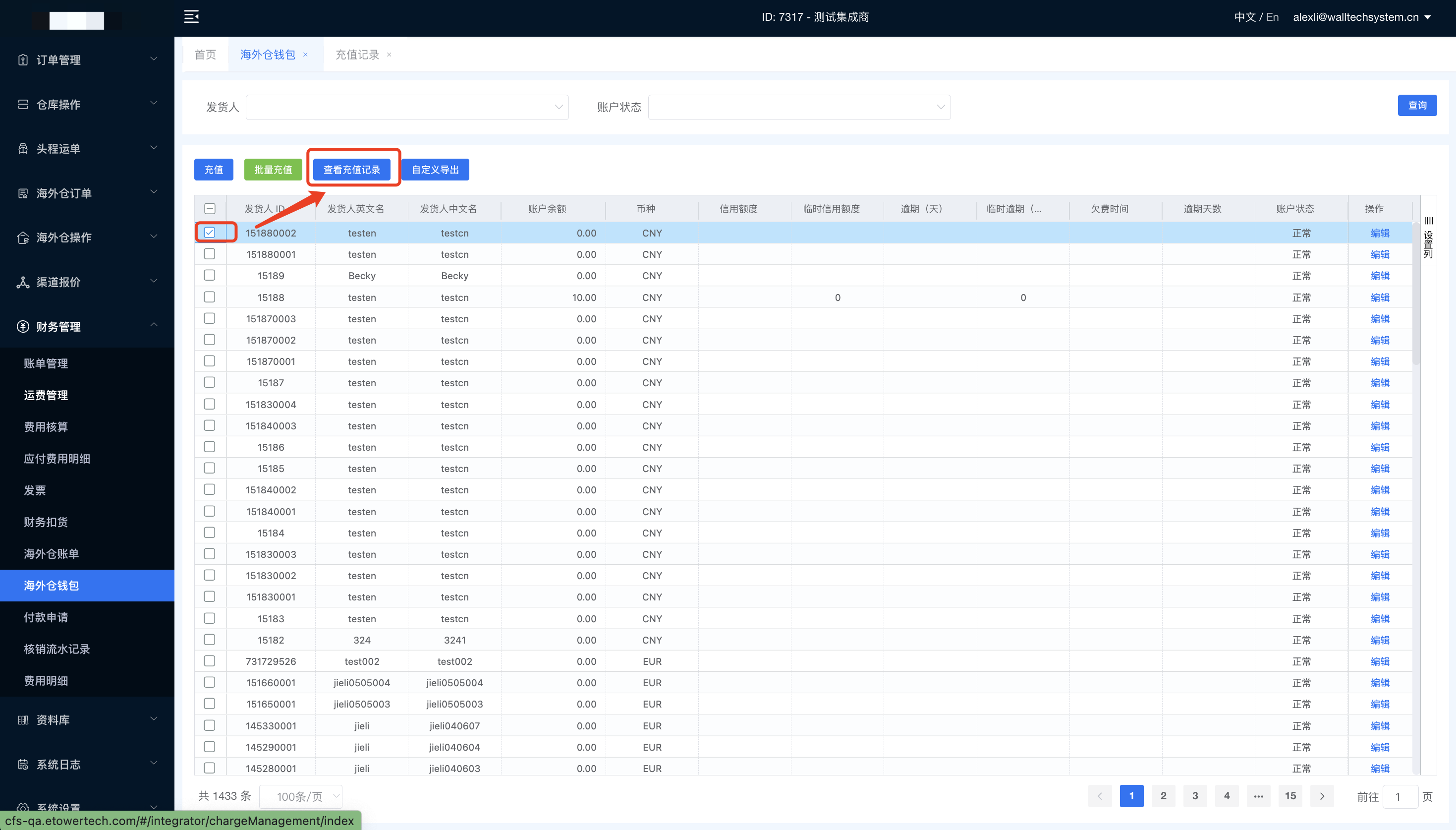Click the 仓库操作 sidebar icon
Viewport: 1456px width, 830px height.
(x=23, y=104)
